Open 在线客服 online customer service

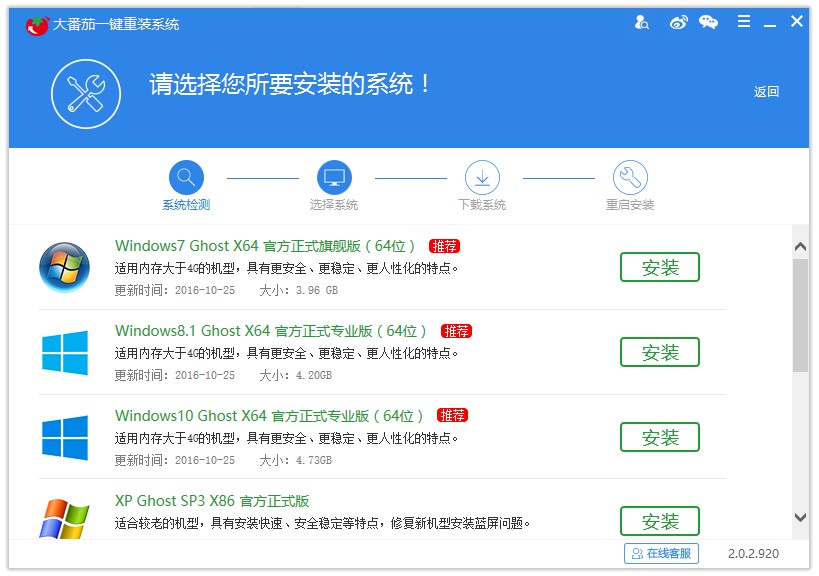point(660,552)
